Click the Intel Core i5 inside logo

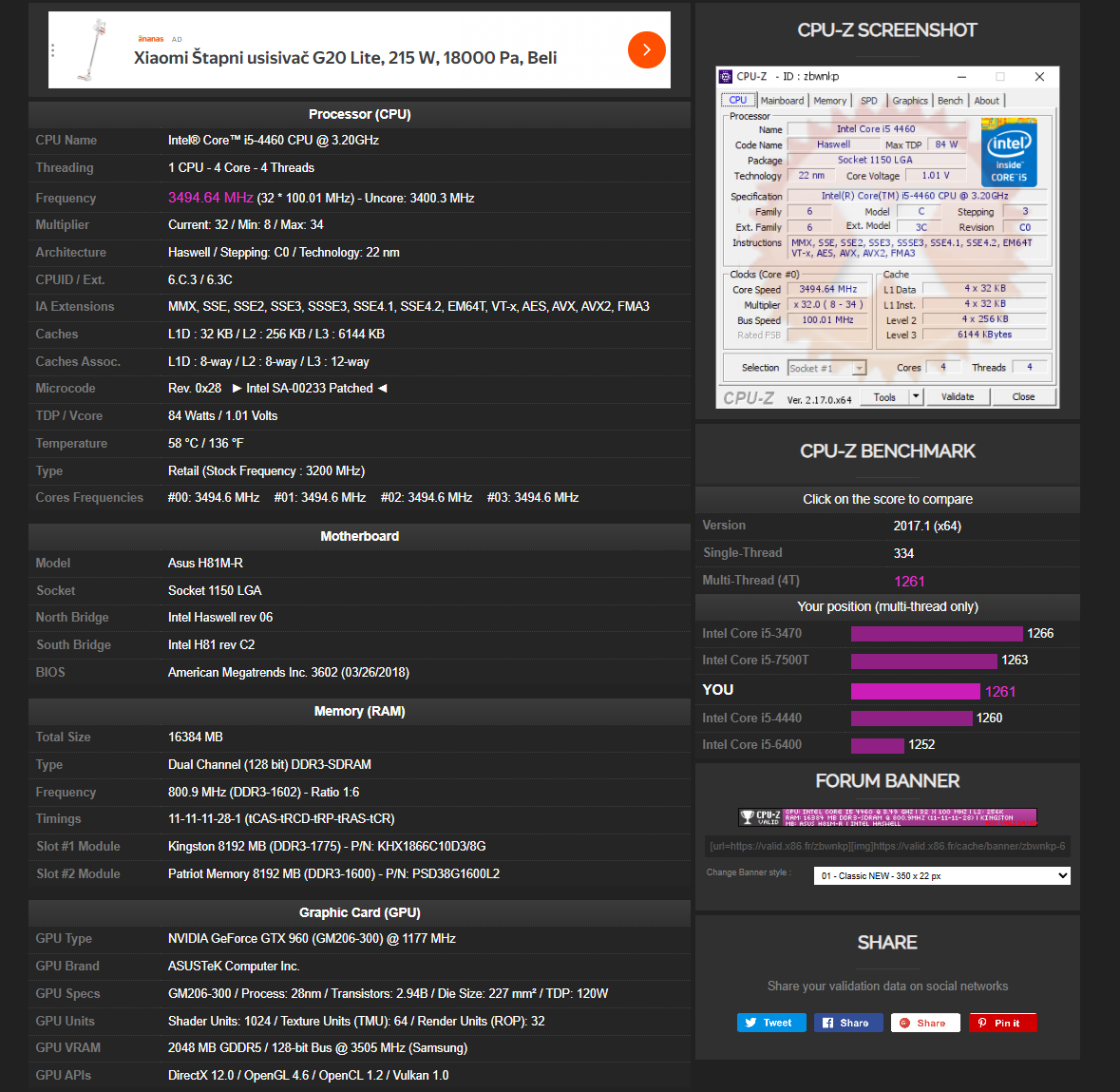pos(1008,152)
